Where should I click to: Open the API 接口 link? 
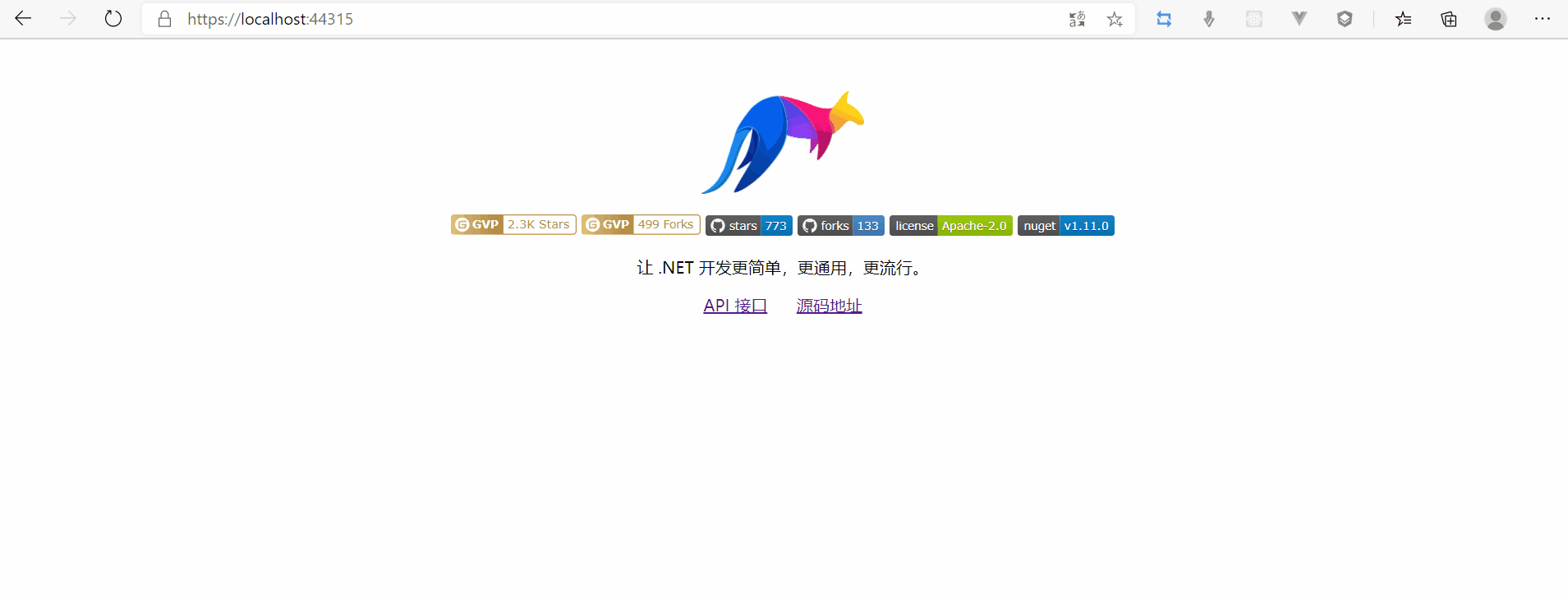pyautogui.click(x=735, y=306)
